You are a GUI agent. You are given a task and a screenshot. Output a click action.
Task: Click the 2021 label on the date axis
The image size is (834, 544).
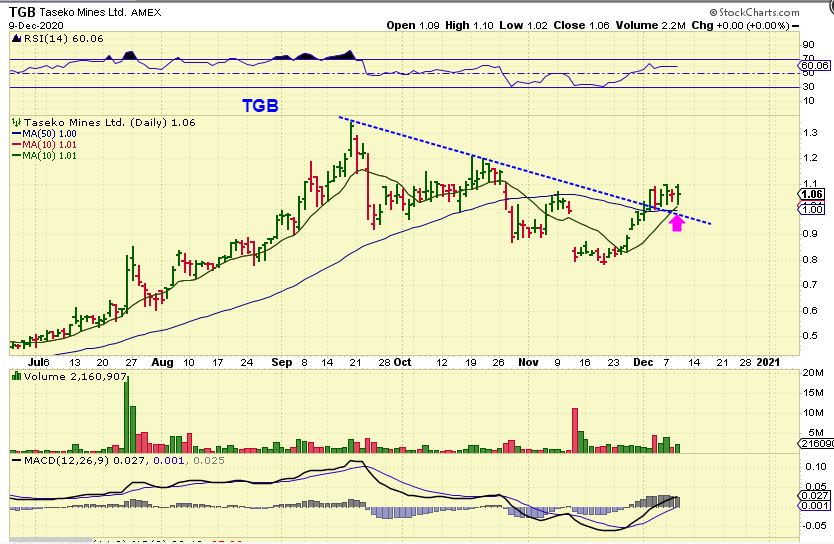coord(768,362)
